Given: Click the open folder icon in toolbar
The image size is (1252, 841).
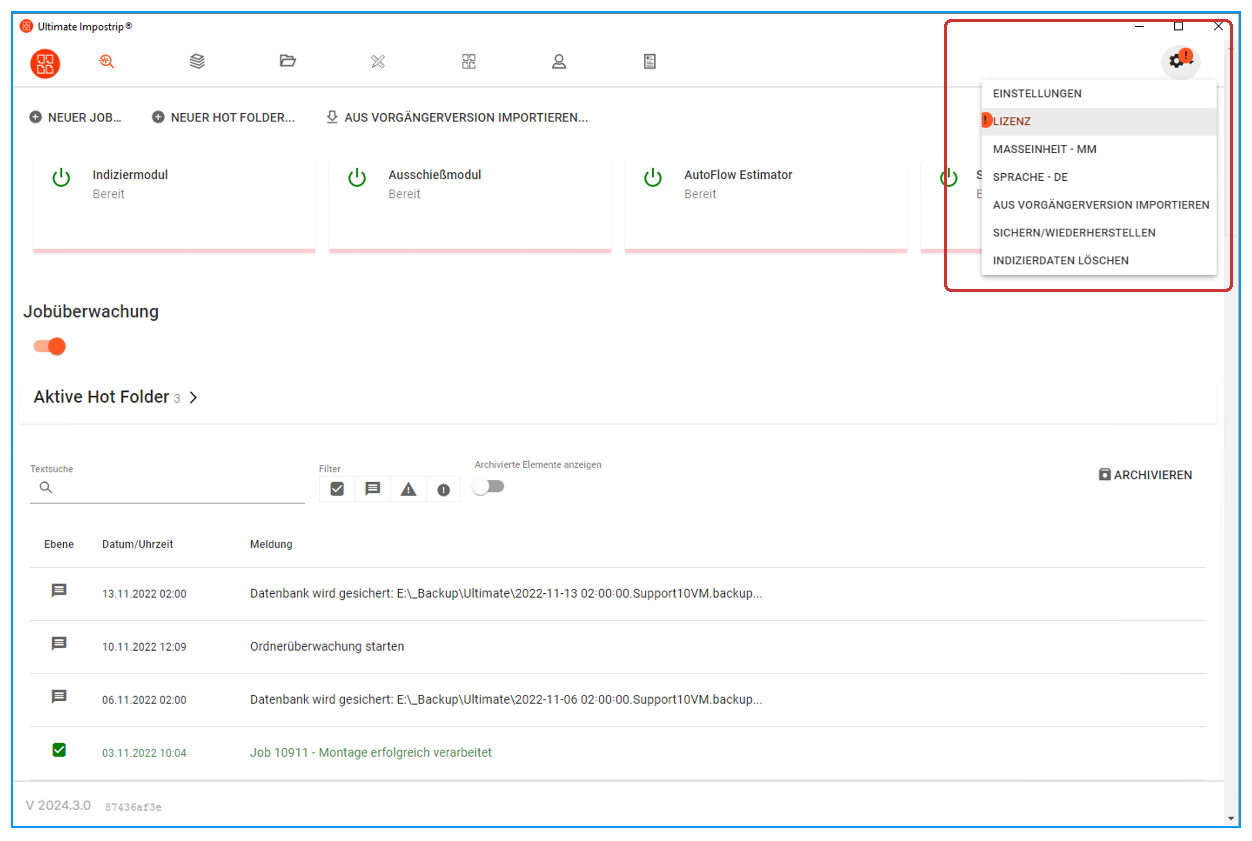Looking at the screenshot, I should [288, 62].
